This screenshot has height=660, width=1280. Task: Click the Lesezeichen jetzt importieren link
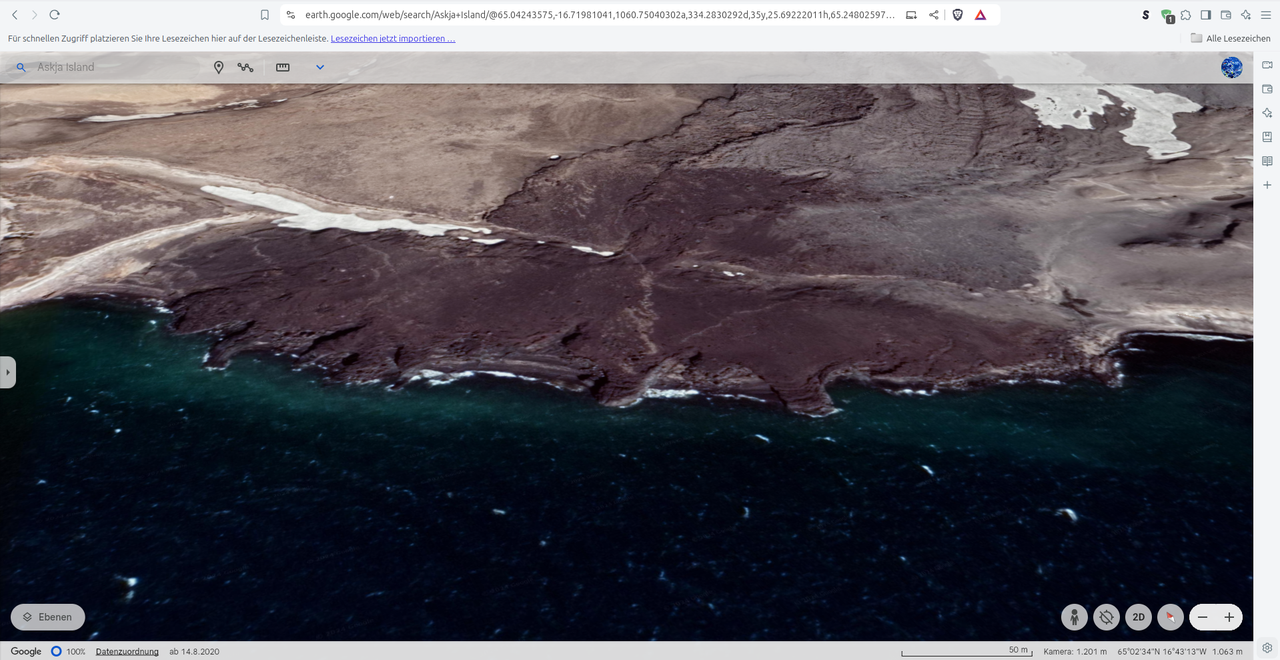point(393,38)
